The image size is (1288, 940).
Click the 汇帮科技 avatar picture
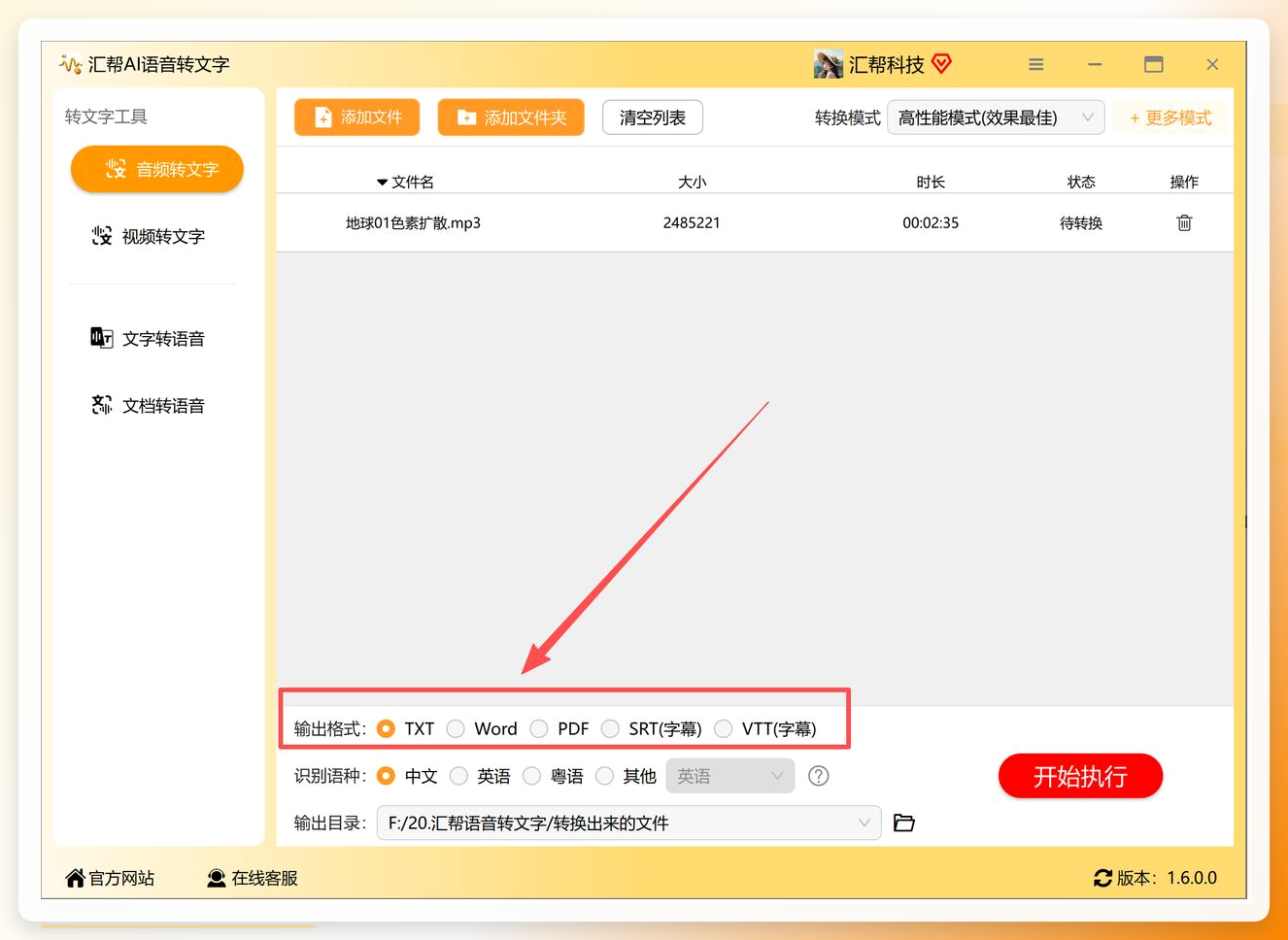829,65
